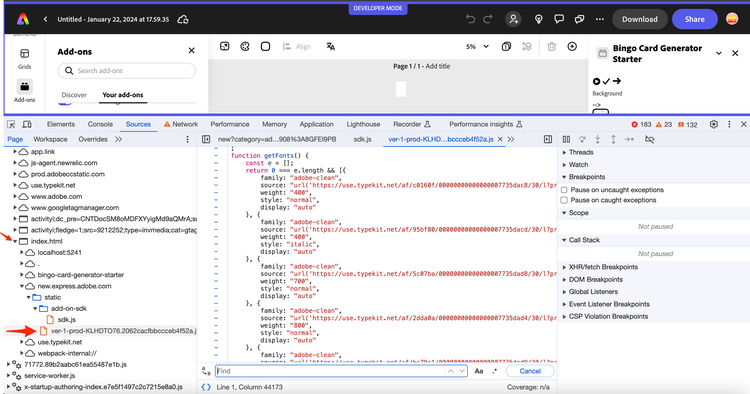Click the lightbulb tips icon
The image size is (750, 394).
tap(539, 19)
